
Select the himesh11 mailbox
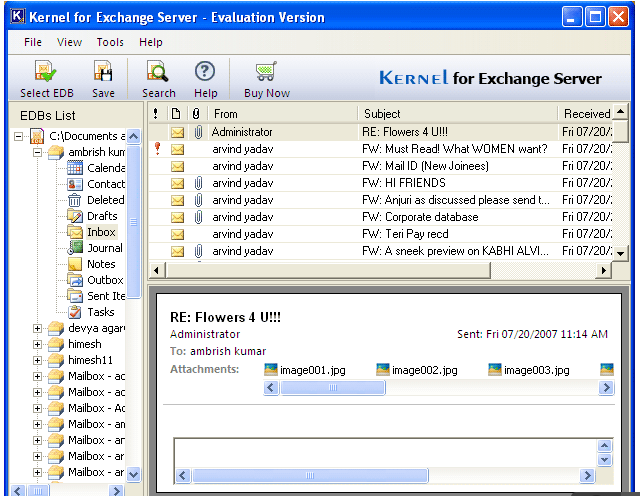(90, 360)
